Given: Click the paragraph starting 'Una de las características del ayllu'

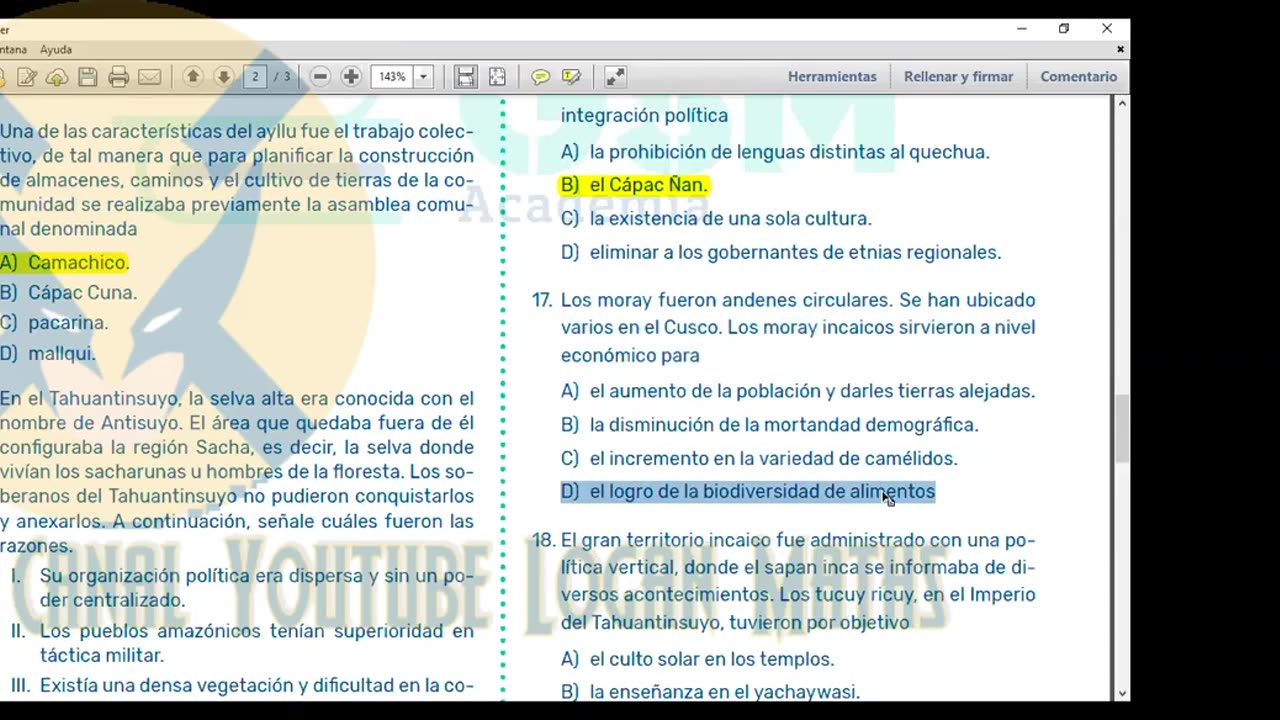Looking at the screenshot, I should point(237,180).
